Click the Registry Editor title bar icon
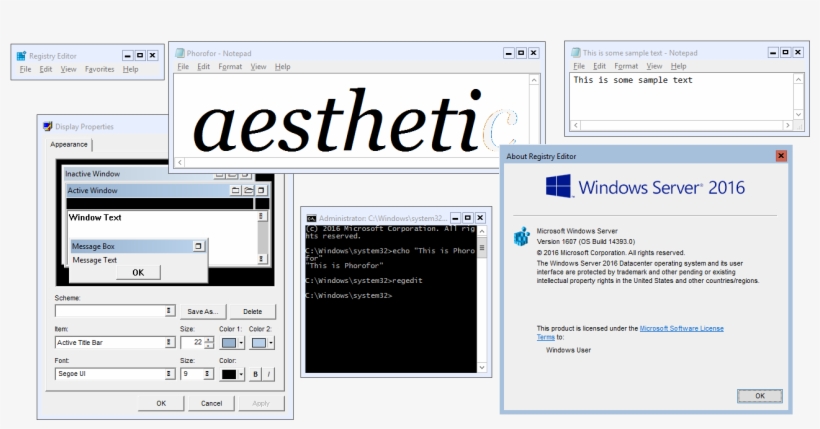820x429 pixels. (21, 55)
